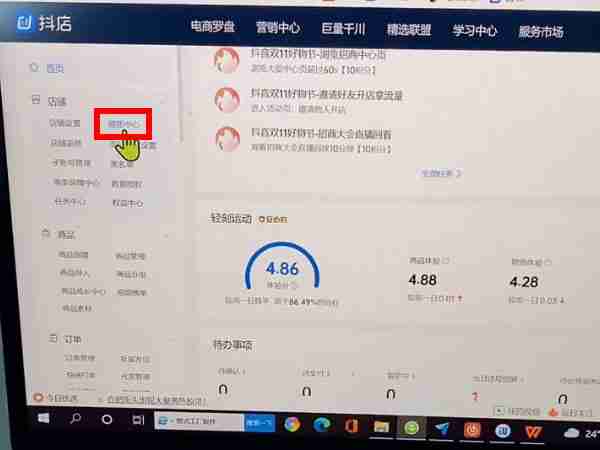600x450 pixels.
Task: Open 商品分组 in the sidebar
Action: 132,274
